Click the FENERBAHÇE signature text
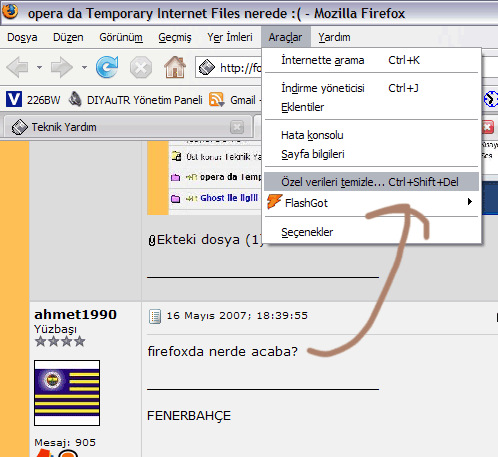Viewport: 498px width, 457px height. coord(189,416)
